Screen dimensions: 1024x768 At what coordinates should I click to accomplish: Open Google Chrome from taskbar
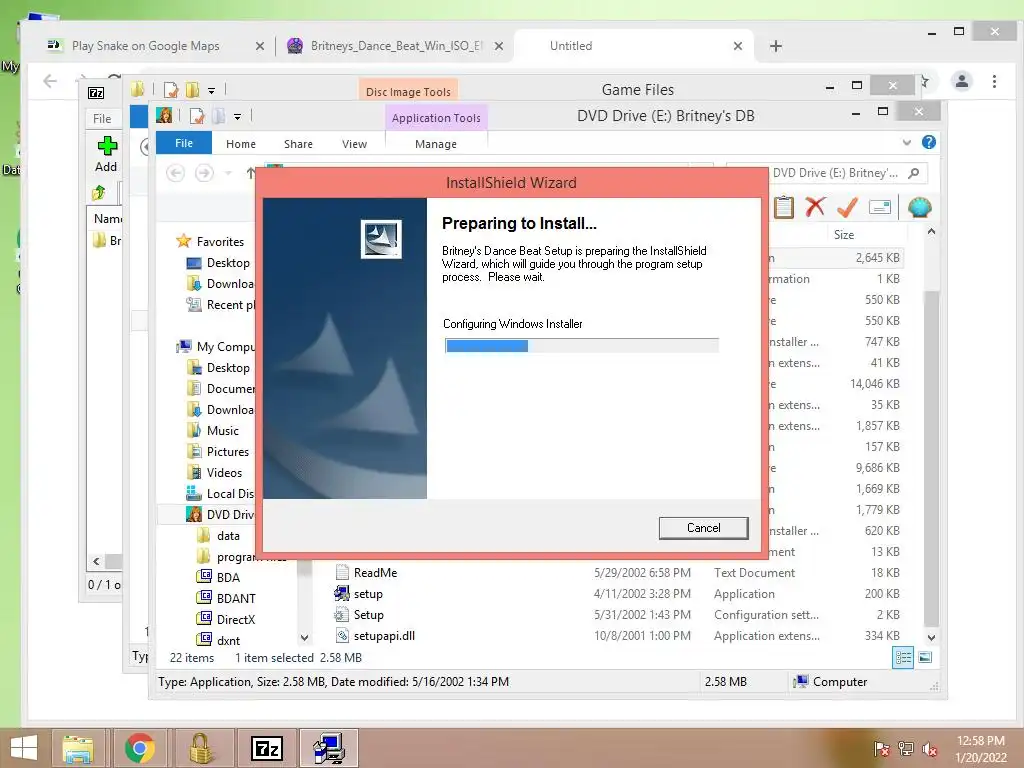coord(139,748)
